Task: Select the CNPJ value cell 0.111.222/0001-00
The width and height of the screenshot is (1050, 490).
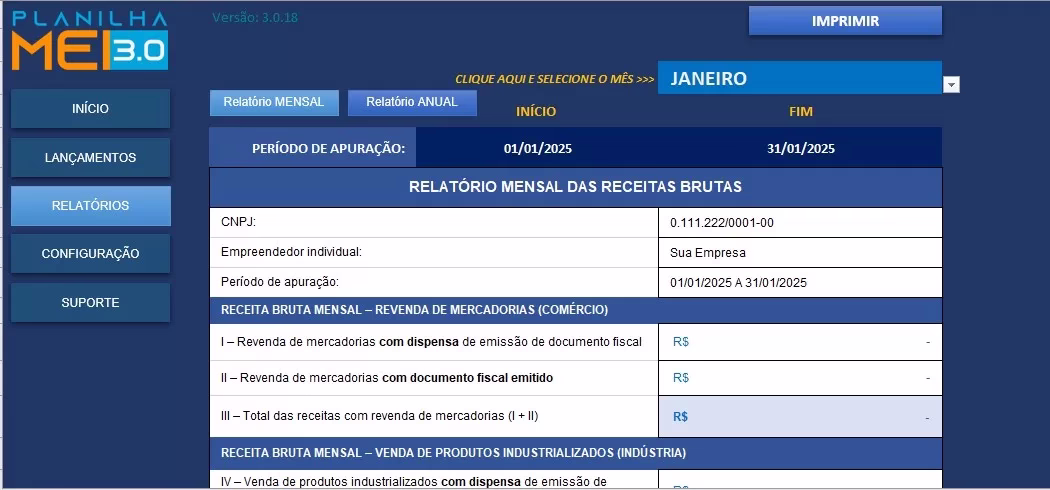Action: pos(800,223)
